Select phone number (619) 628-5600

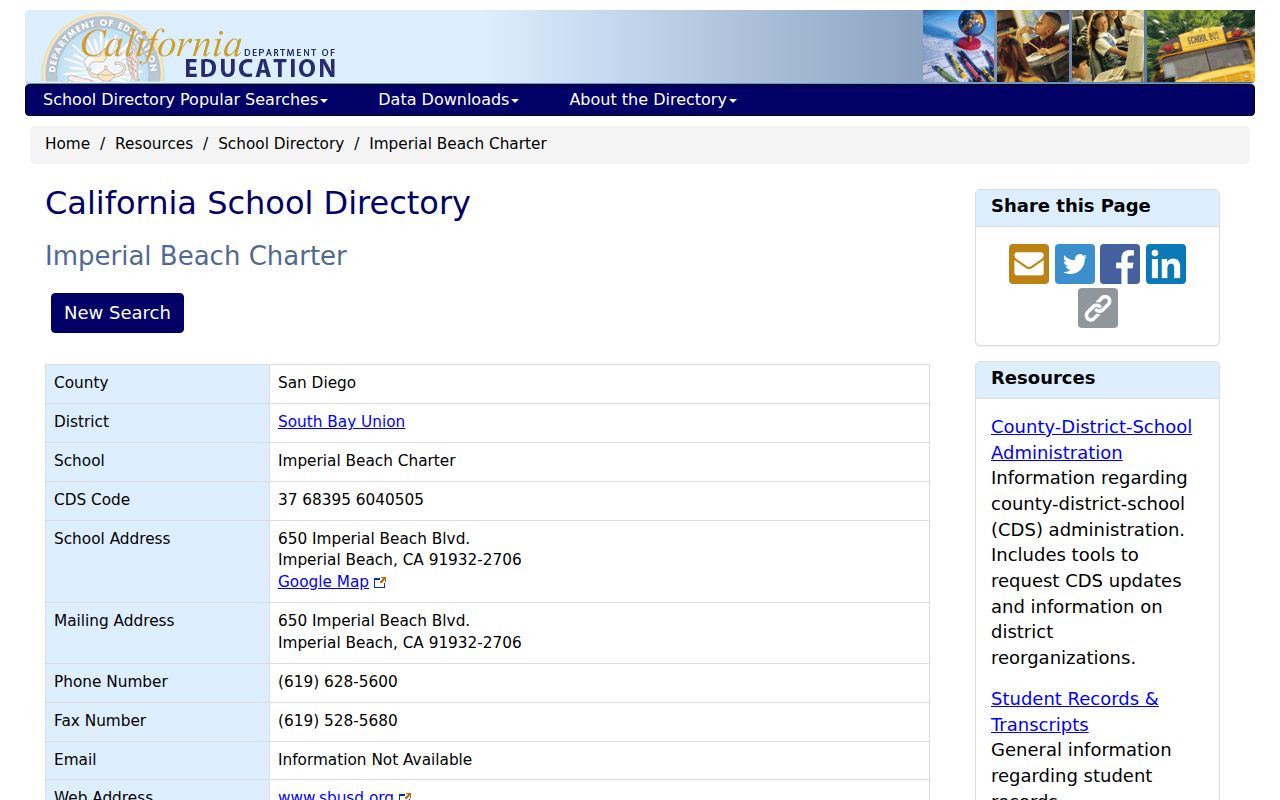pos(338,681)
